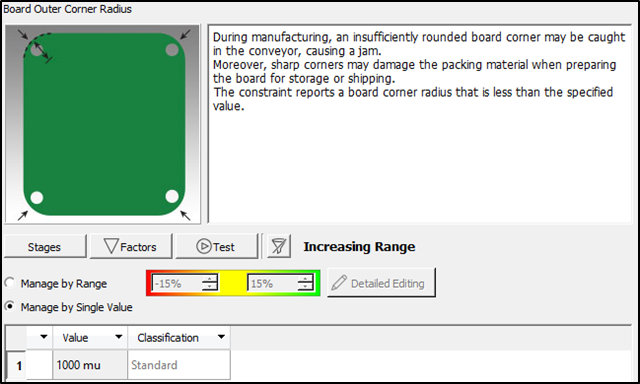The height and width of the screenshot is (384, 640).
Task: Click the 15% upper range input field
Action: coord(273,283)
